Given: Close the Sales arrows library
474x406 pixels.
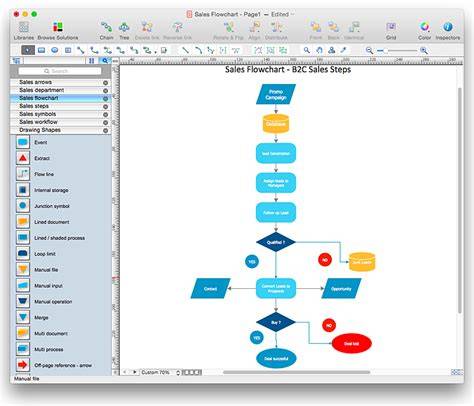Looking at the screenshot, I should 105,82.
